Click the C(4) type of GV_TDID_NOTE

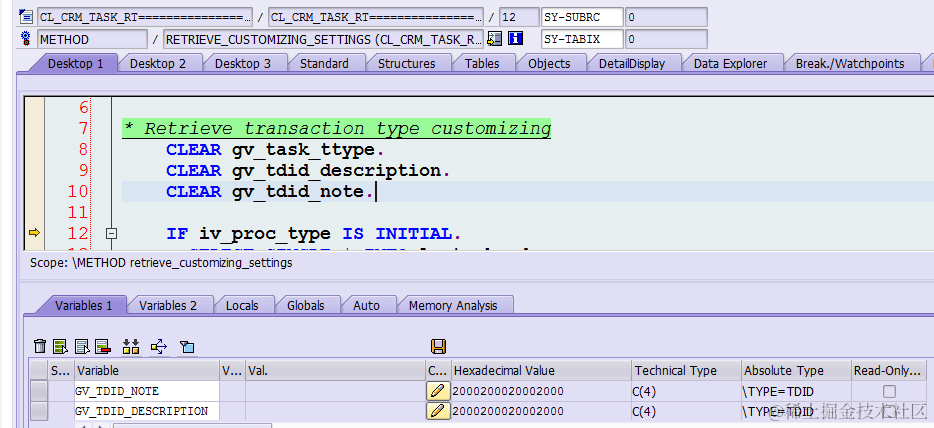pos(644,391)
